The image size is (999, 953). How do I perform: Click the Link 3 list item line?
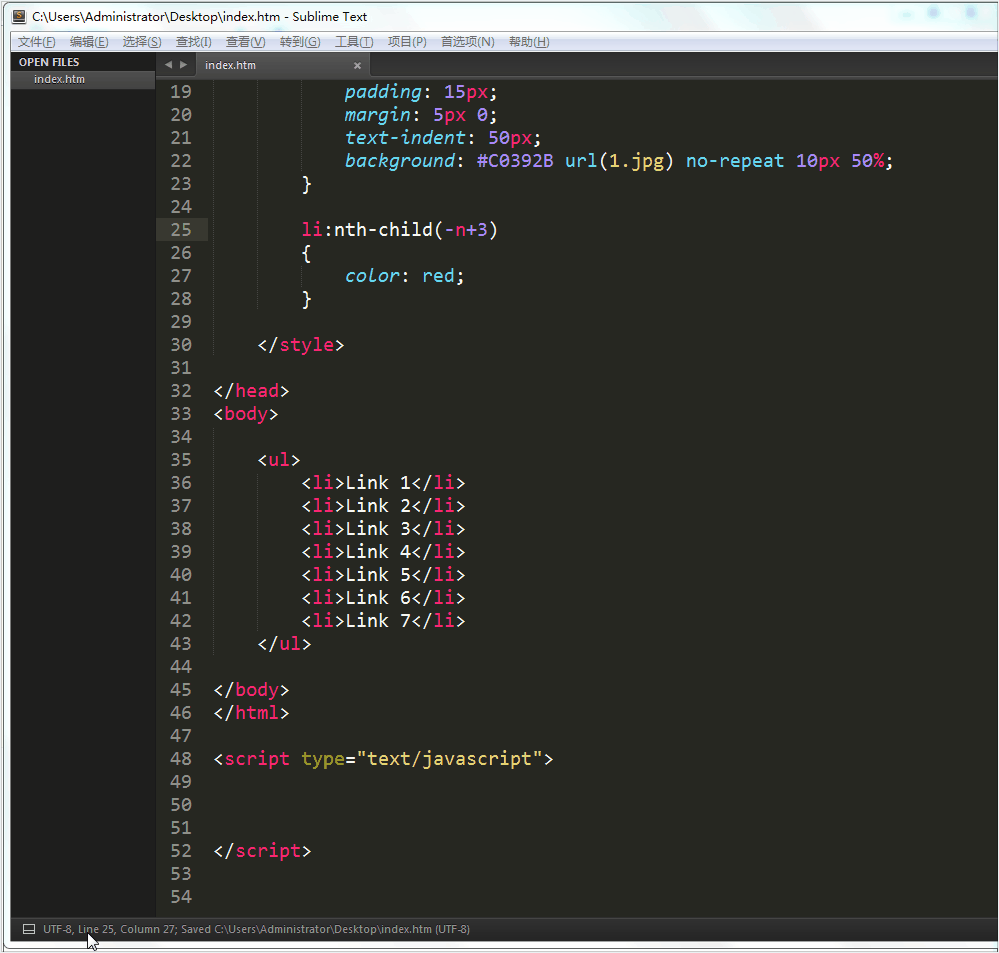pyautogui.click(x=384, y=529)
